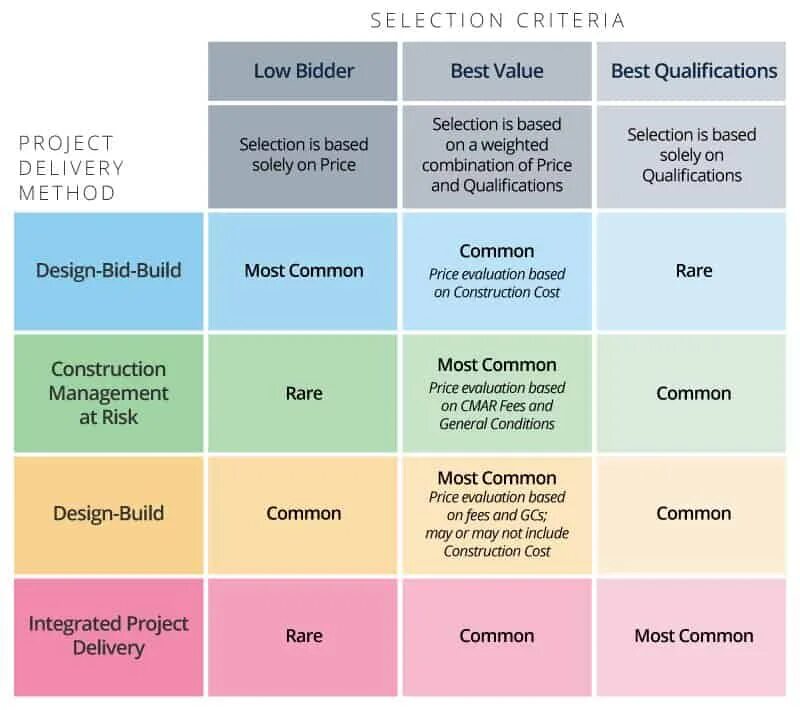Click the cell mentioning fees and GCs
The height and width of the screenshot is (710, 800).
coord(497,514)
